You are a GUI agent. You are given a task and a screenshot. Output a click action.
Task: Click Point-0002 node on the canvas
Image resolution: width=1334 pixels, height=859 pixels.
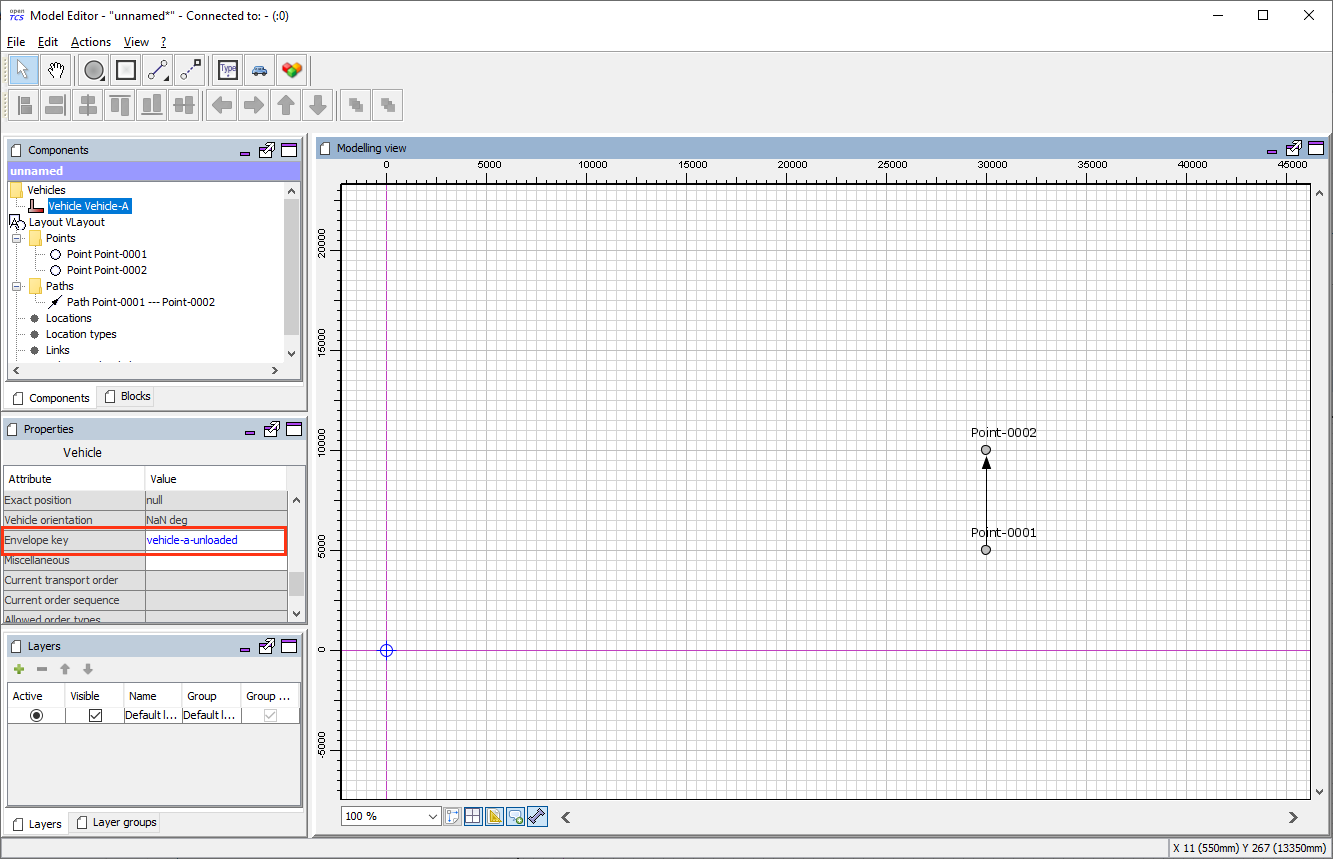coord(985,450)
